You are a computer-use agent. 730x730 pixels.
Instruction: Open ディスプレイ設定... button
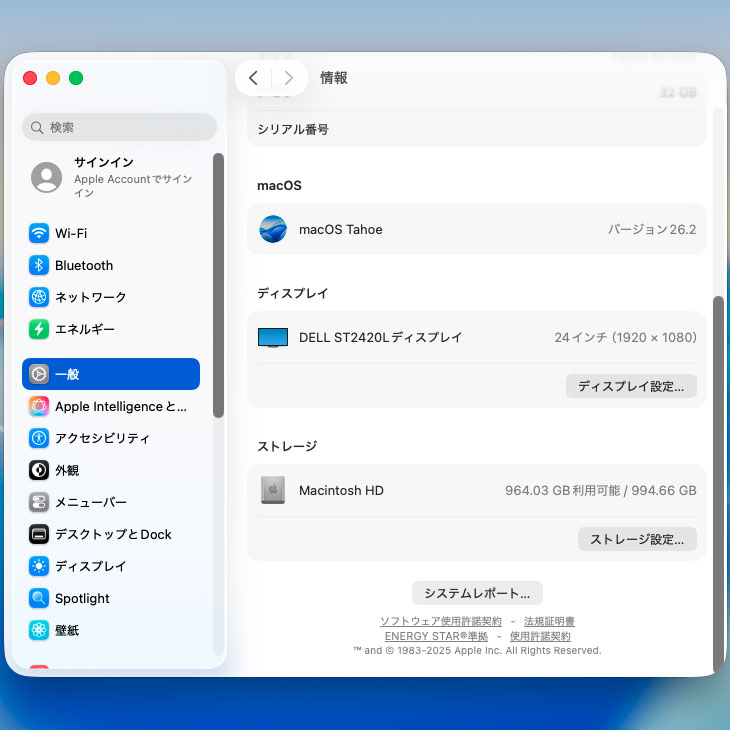click(x=631, y=386)
